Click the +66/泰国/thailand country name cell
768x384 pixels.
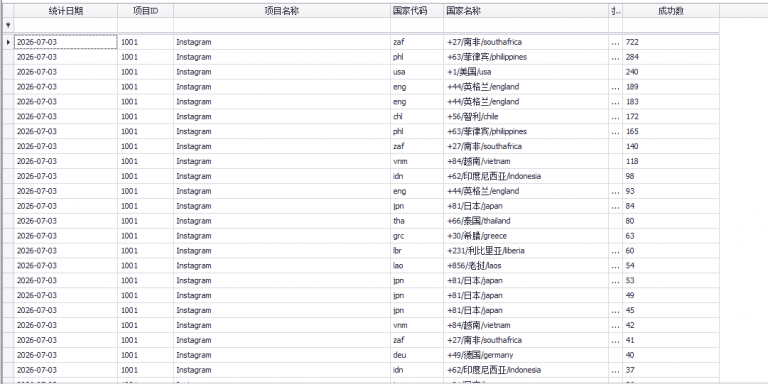pos(526,221)
